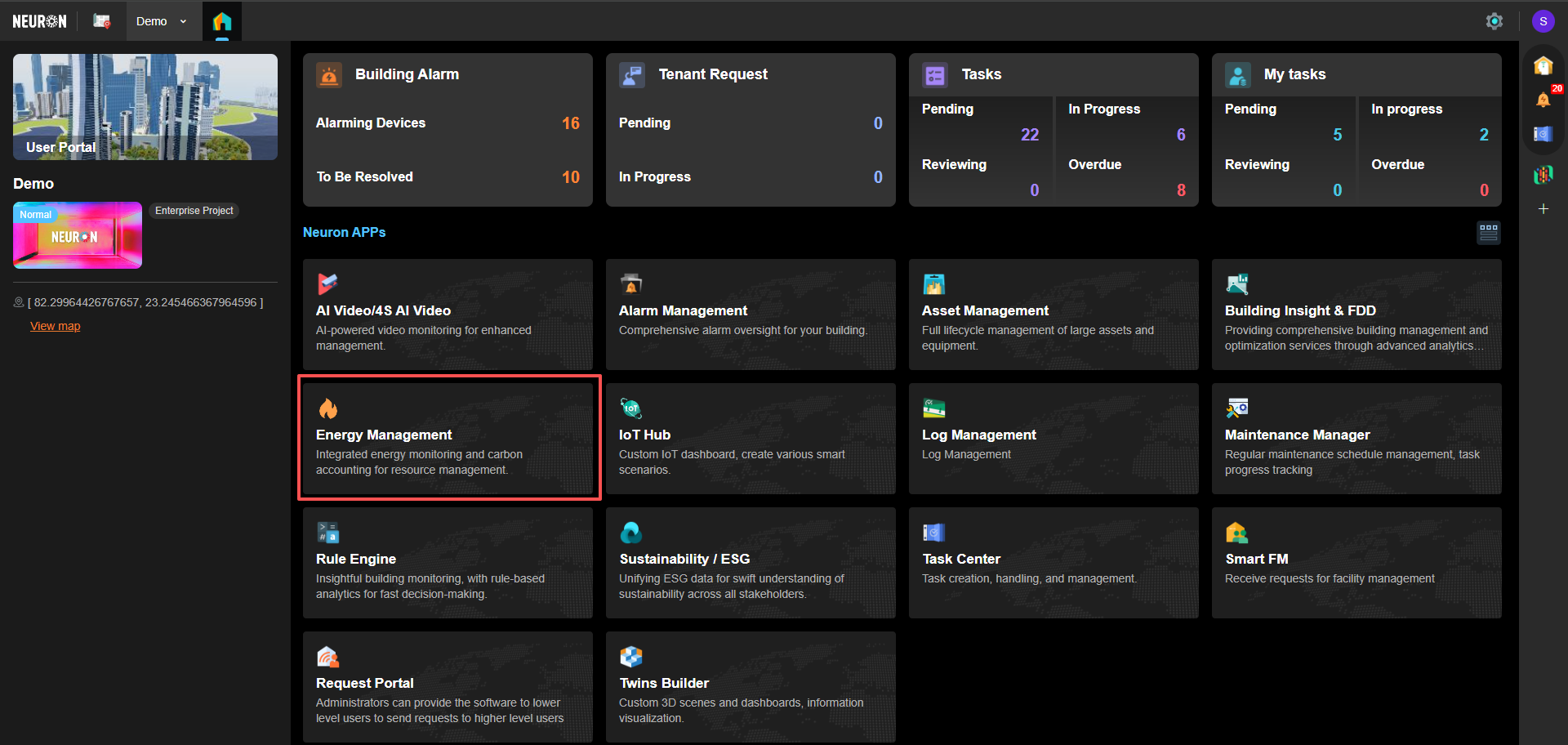The width and height of the screenshot is (1568, 745).
Task: Open the IoT Hub app
Action: 750,438
